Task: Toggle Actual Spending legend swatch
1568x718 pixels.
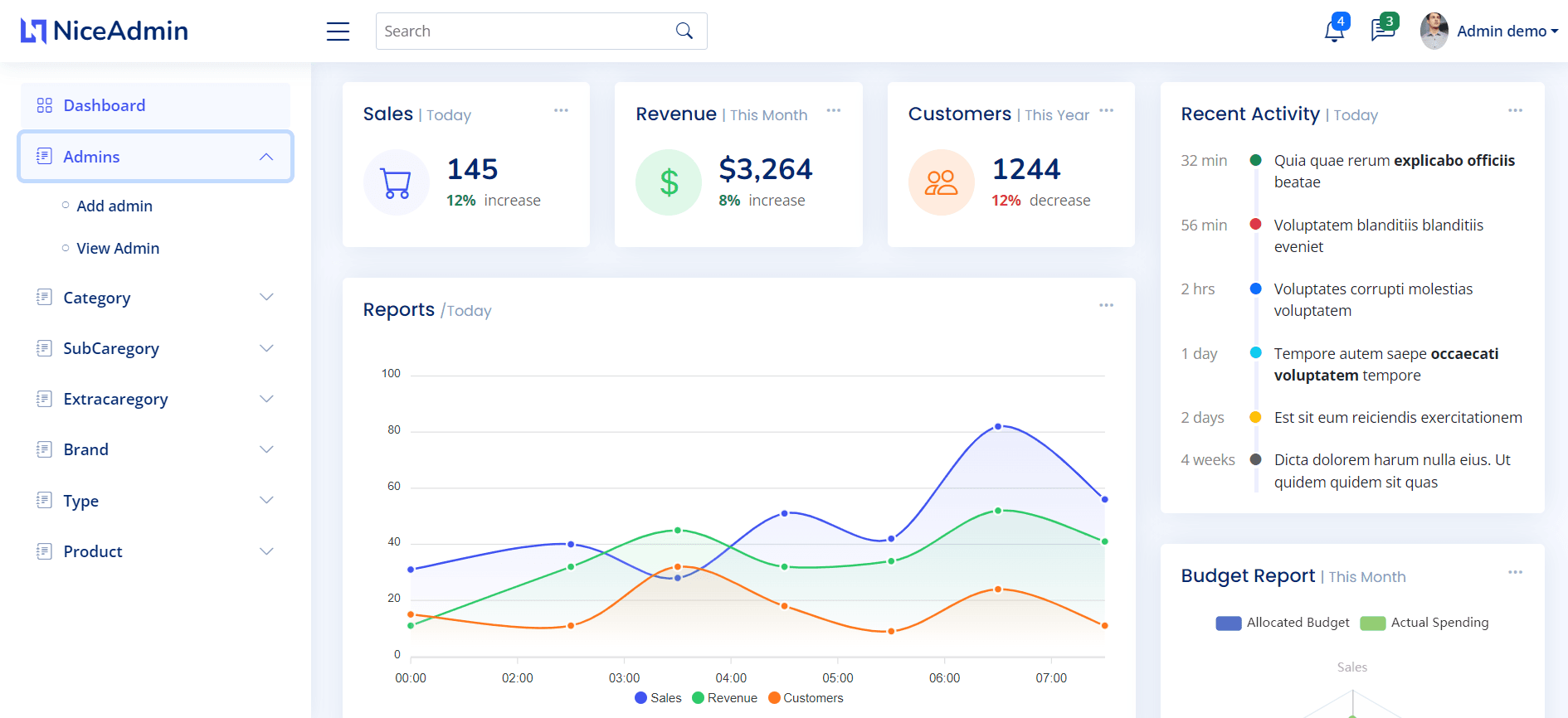Action: point(1373,623)
